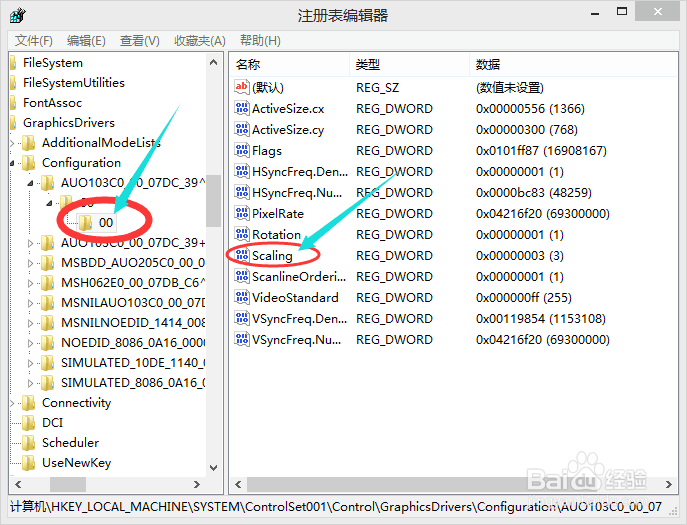Select the FileSystem key
The image size is (687, 525).
[x=53, y=63]
